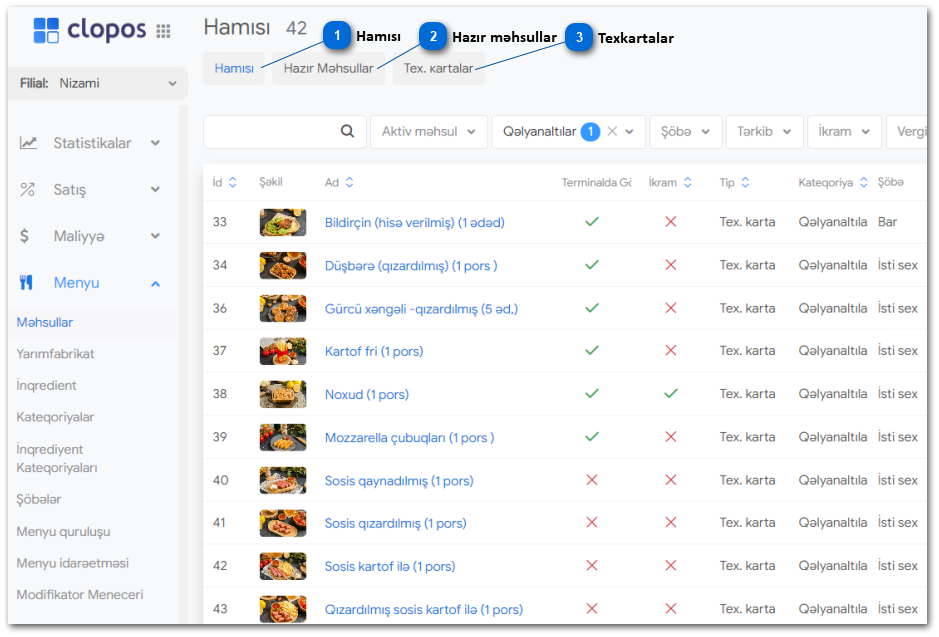Viewport: 939px width, 637px height.
Task: Click terminal red cross for Sosis qaynadılmış
Action: point(592,480)
